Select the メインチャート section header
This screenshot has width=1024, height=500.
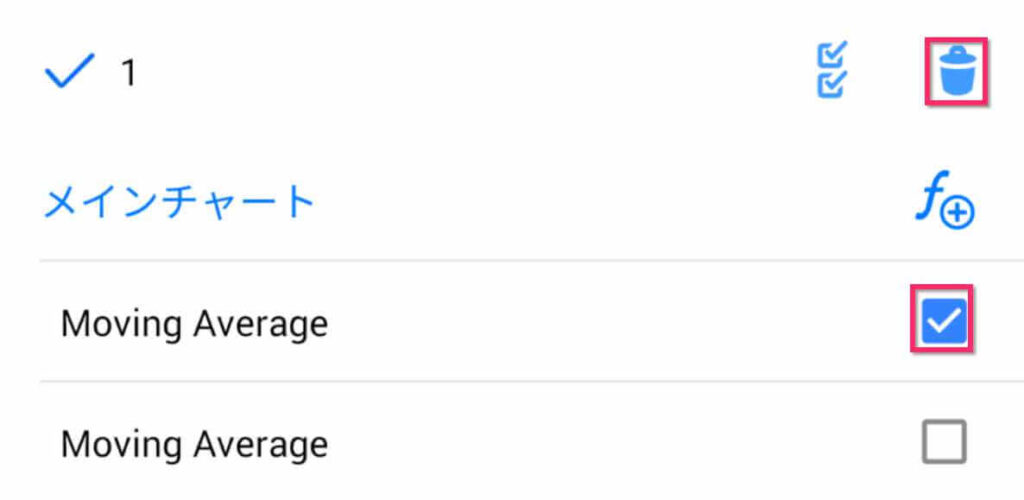[180, 203]
